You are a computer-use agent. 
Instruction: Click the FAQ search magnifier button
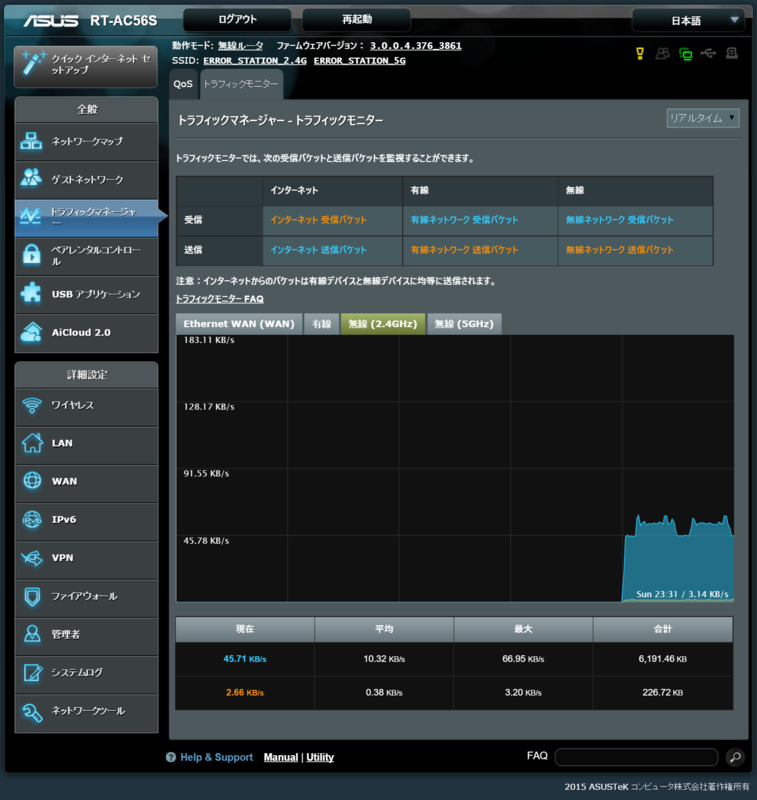pyautogui.click(x=735, y=757)
